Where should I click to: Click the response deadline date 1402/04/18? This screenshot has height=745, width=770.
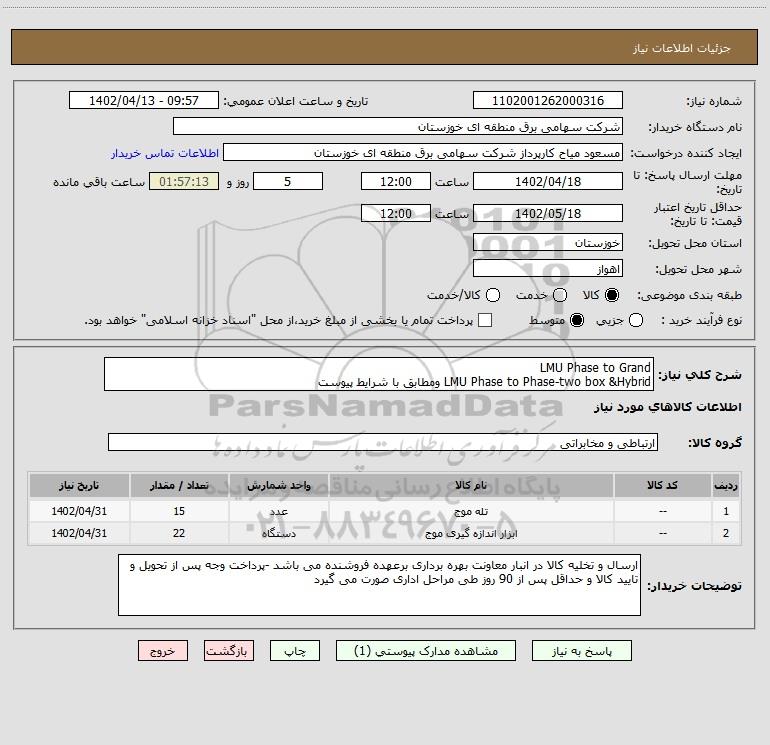(x=548, y=181)
